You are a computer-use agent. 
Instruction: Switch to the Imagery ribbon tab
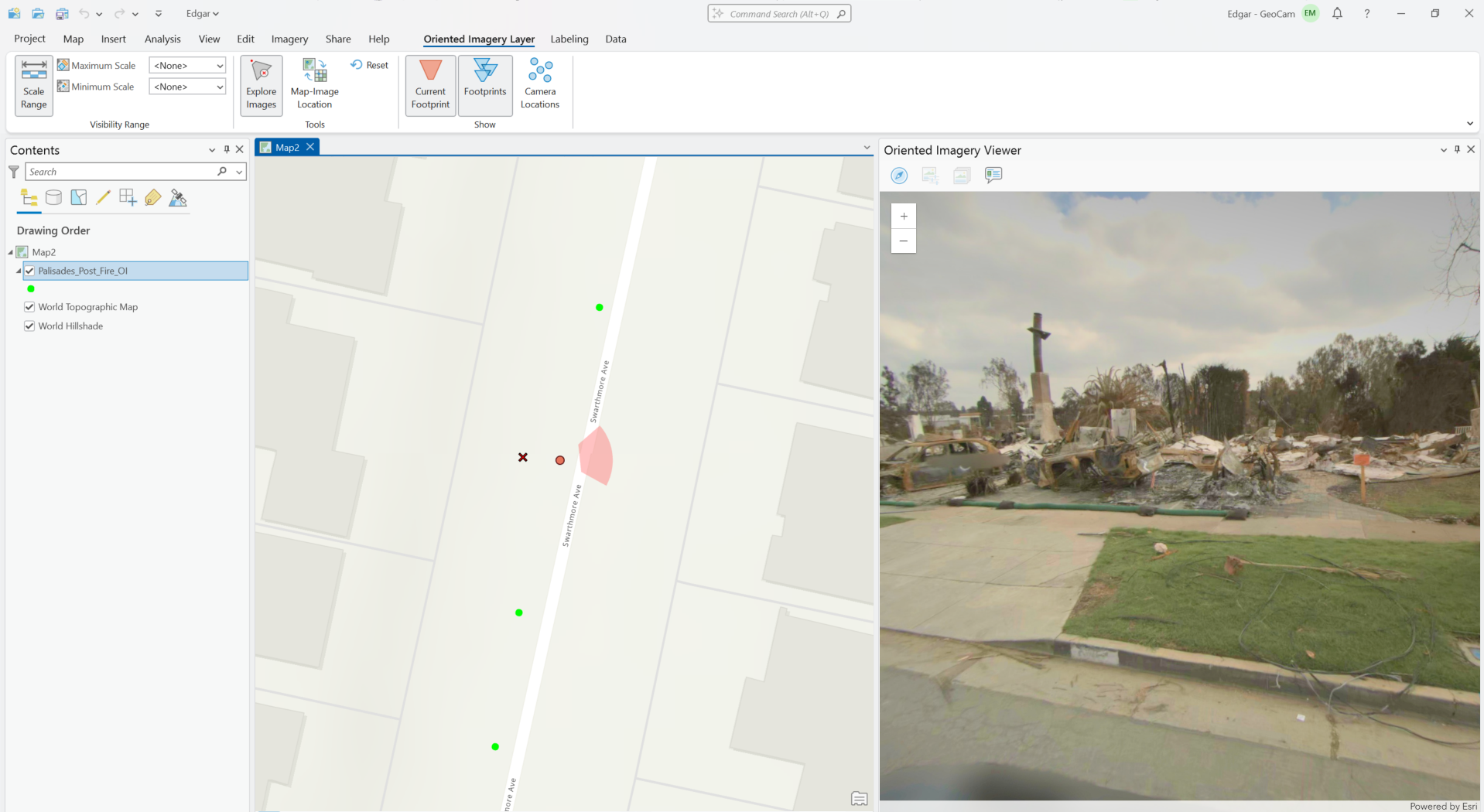289,39
